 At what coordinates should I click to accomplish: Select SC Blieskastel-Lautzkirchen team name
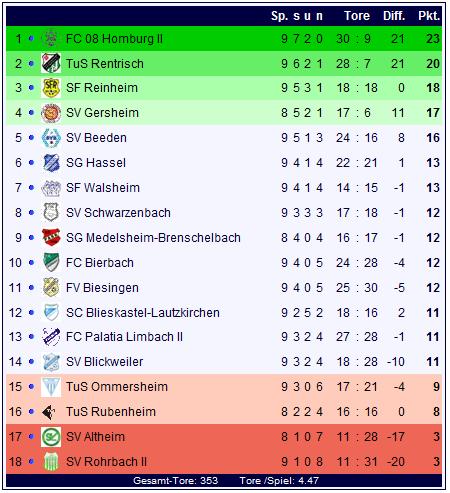(143, 313)
